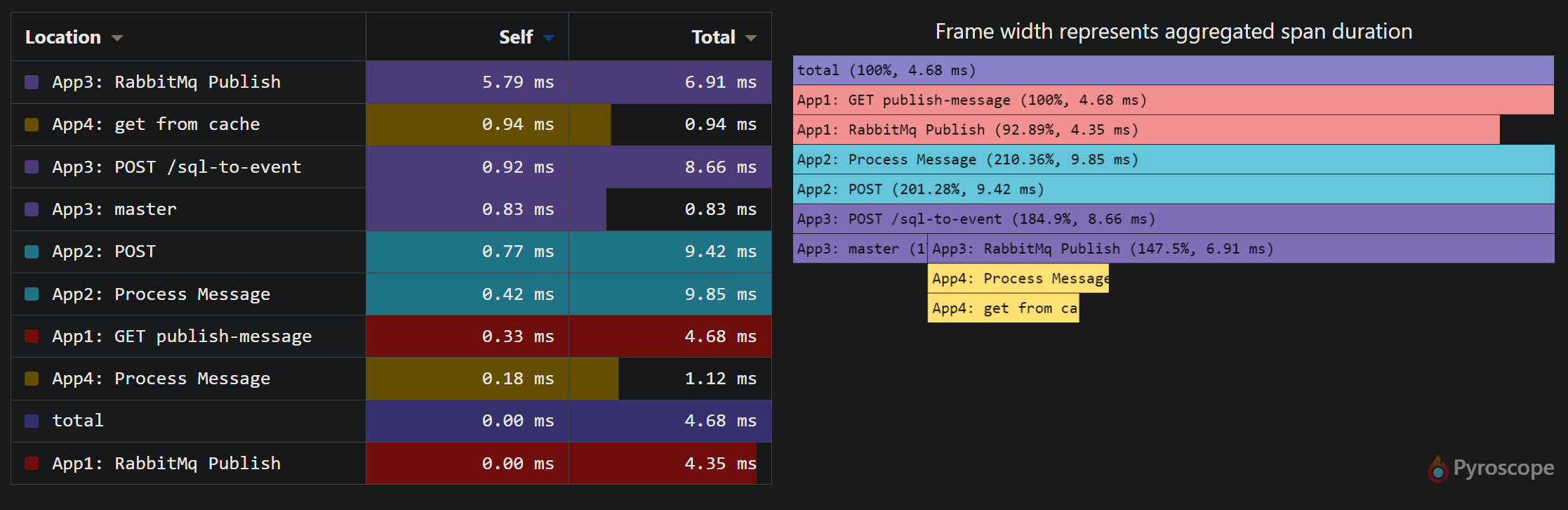
Task: Select App2: Process Message table row name
Action: click(161, 294)
